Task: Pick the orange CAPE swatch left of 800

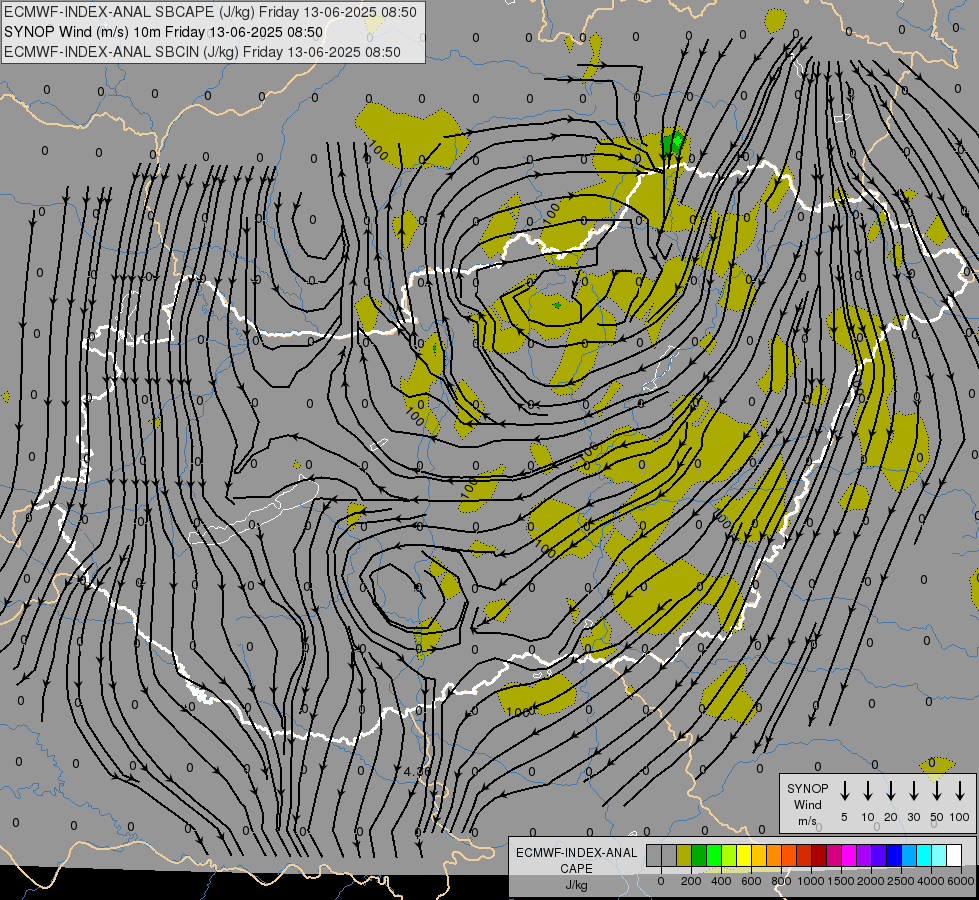Action: [x=774, y=855]
